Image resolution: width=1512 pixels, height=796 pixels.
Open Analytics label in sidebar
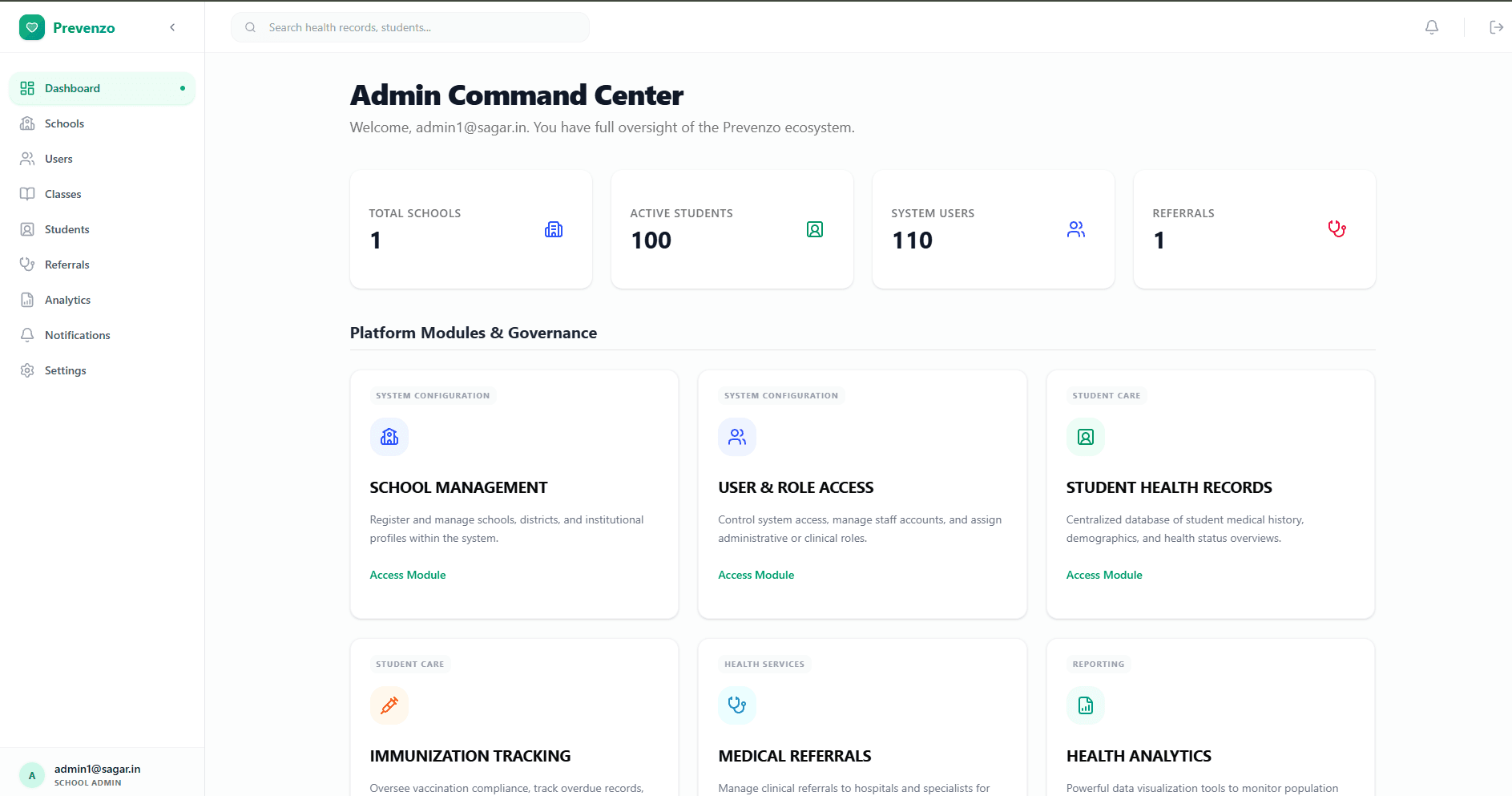67,300
